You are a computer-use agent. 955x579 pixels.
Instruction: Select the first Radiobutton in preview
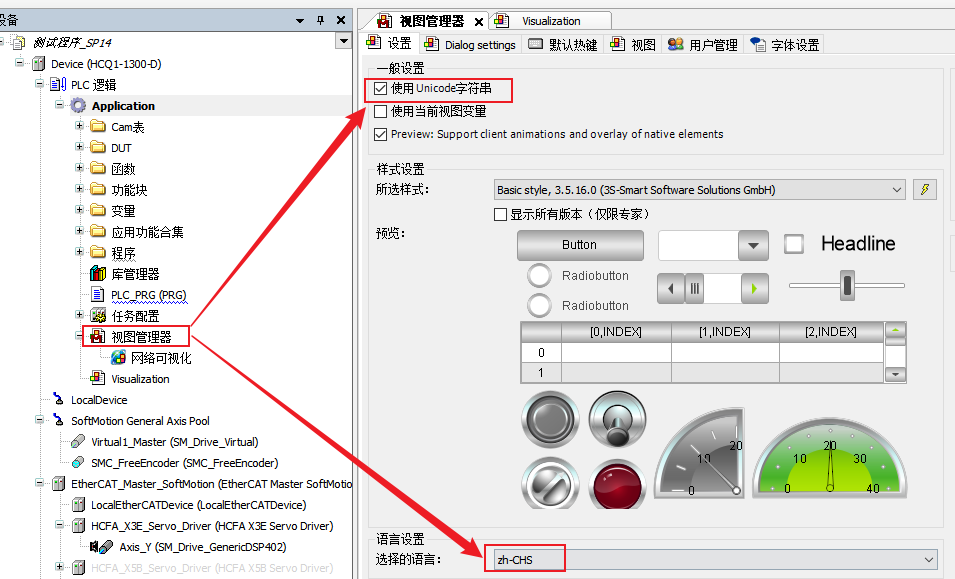(540, 275)
